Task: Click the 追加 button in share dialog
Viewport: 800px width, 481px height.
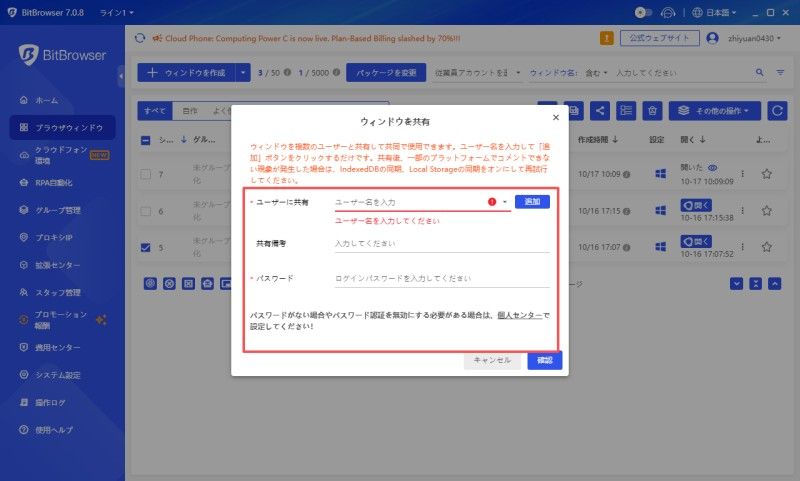Action: pyautogui.click(x=532, y=201)
